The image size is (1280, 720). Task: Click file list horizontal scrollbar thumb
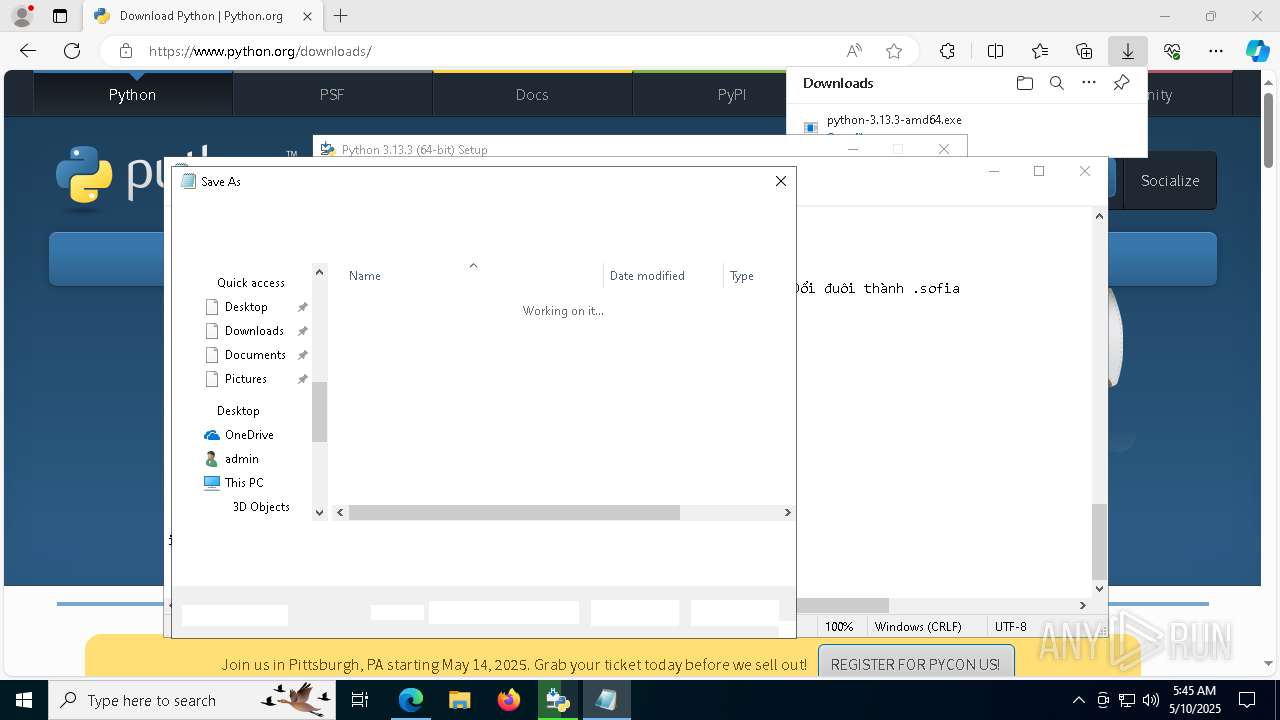514,512
